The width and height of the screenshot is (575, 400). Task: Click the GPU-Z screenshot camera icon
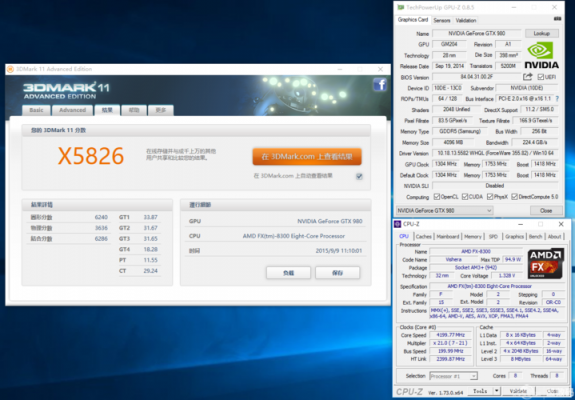click(557, 19)
